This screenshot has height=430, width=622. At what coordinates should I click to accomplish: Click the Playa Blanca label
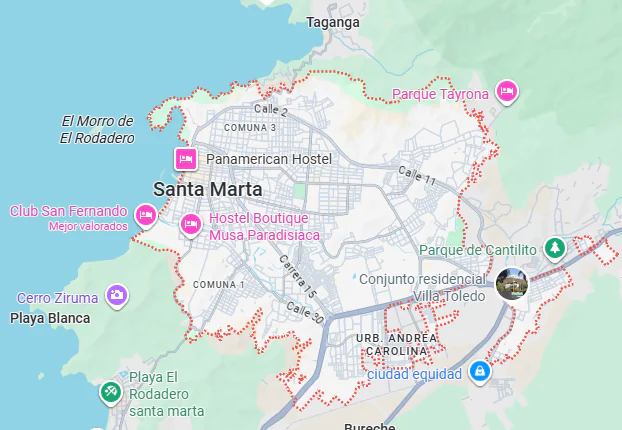50,318
